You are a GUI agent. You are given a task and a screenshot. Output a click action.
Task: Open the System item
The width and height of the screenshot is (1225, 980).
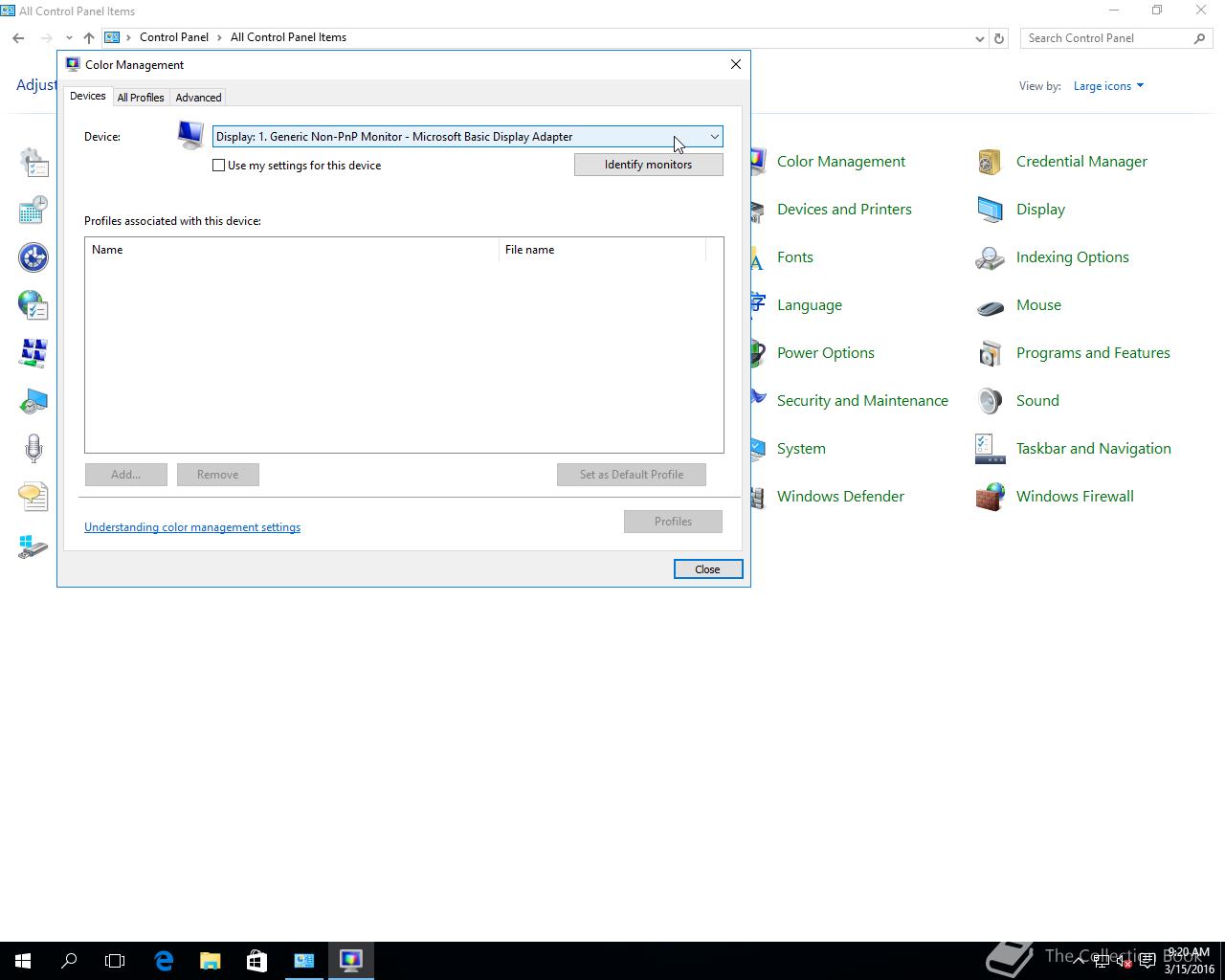(x=801, y=449)
